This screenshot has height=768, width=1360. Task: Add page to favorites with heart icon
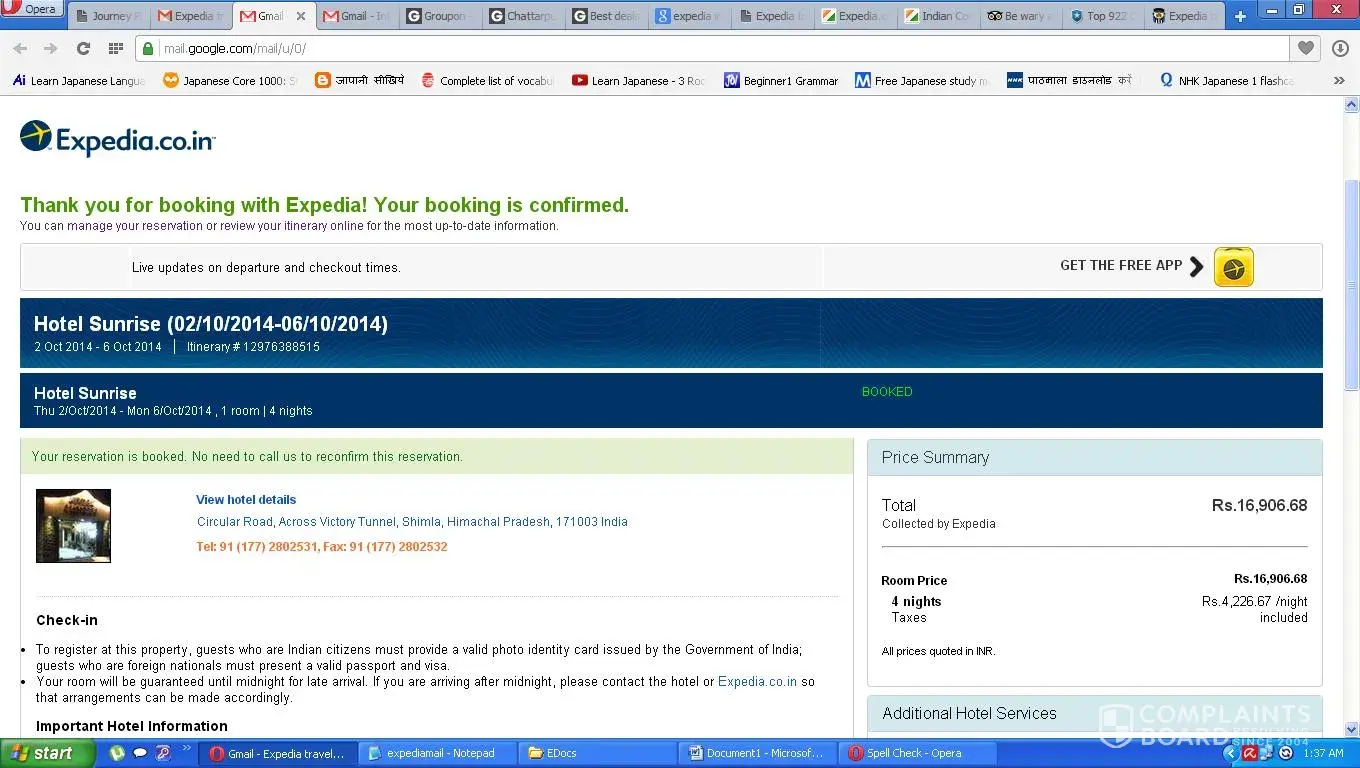pyautogui.click(x=1306, y=48)
